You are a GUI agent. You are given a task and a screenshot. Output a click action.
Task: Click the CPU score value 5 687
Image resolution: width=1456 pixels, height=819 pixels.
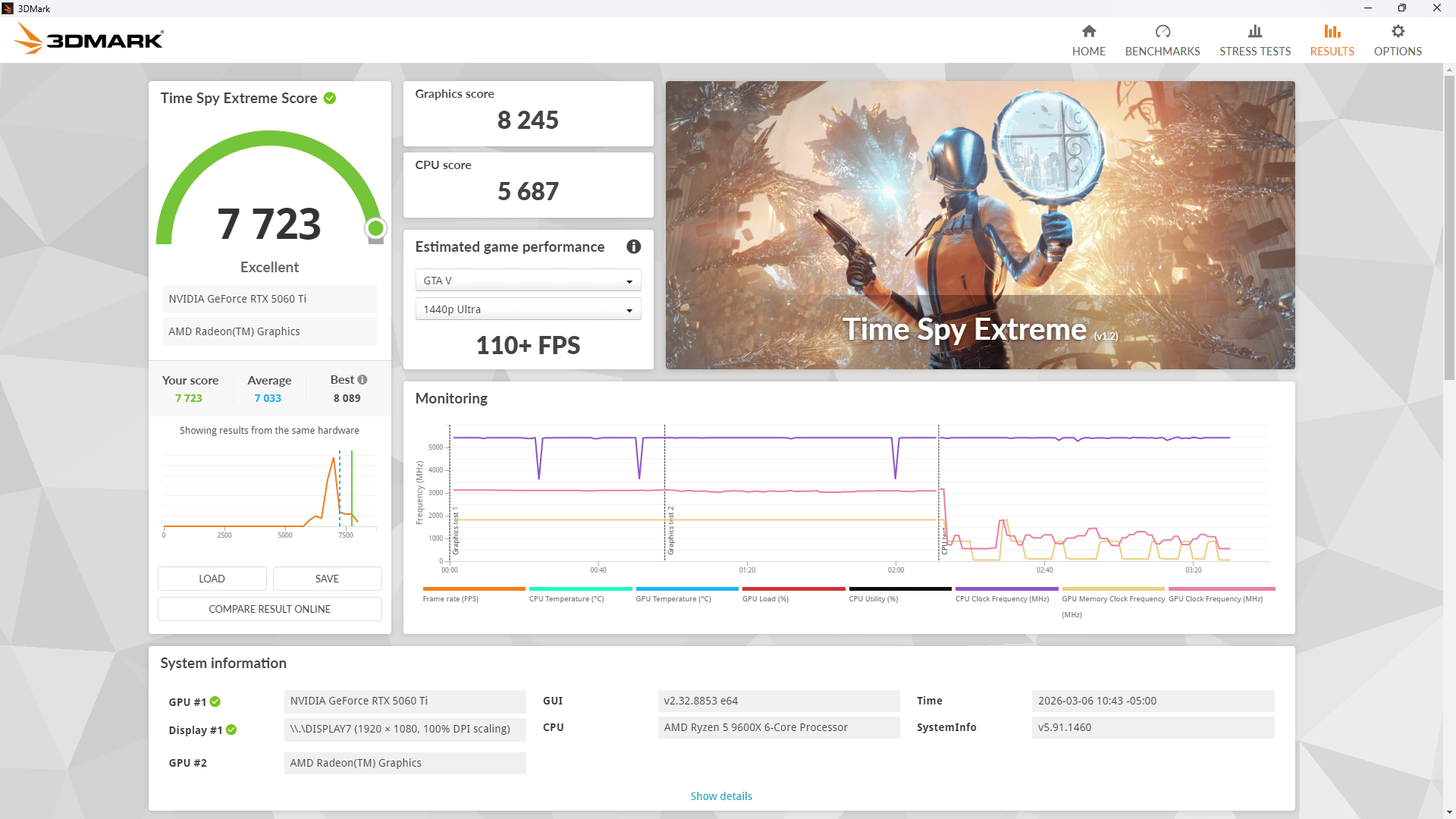click(x=528, y=191)
